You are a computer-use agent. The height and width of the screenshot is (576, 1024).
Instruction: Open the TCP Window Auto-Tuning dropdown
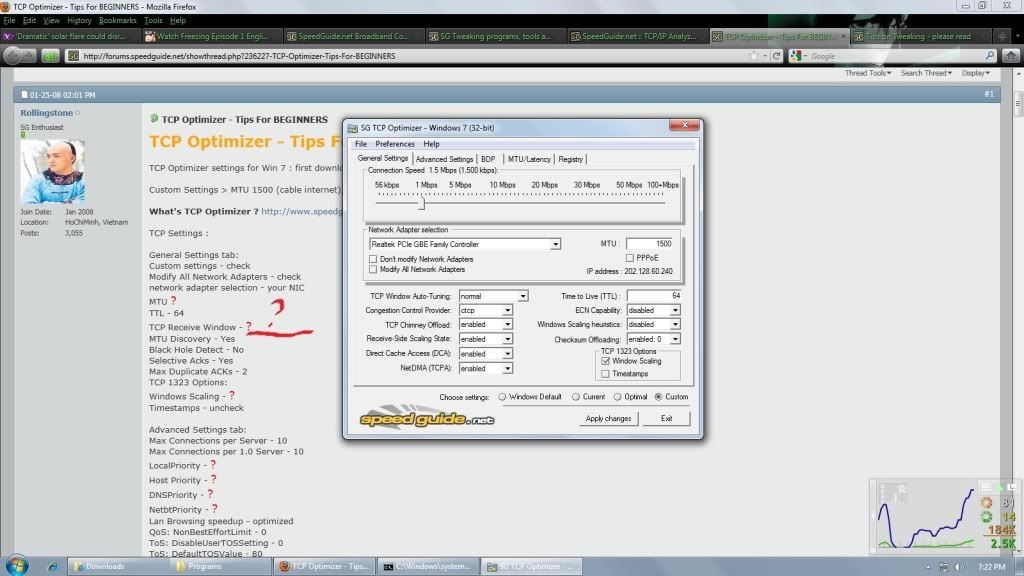[x=522, y=297]
